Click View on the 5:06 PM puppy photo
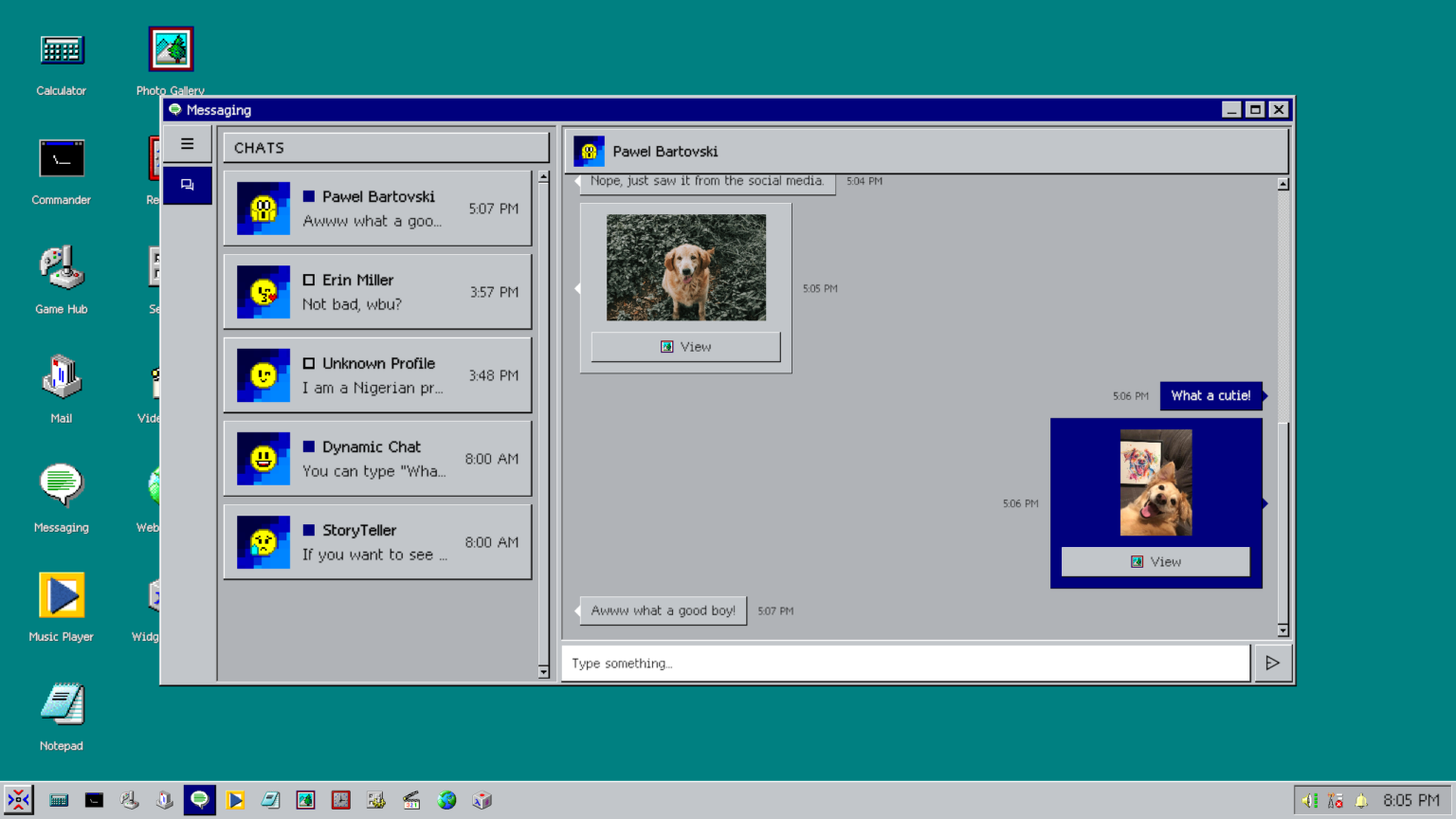 pos(1156,561)
